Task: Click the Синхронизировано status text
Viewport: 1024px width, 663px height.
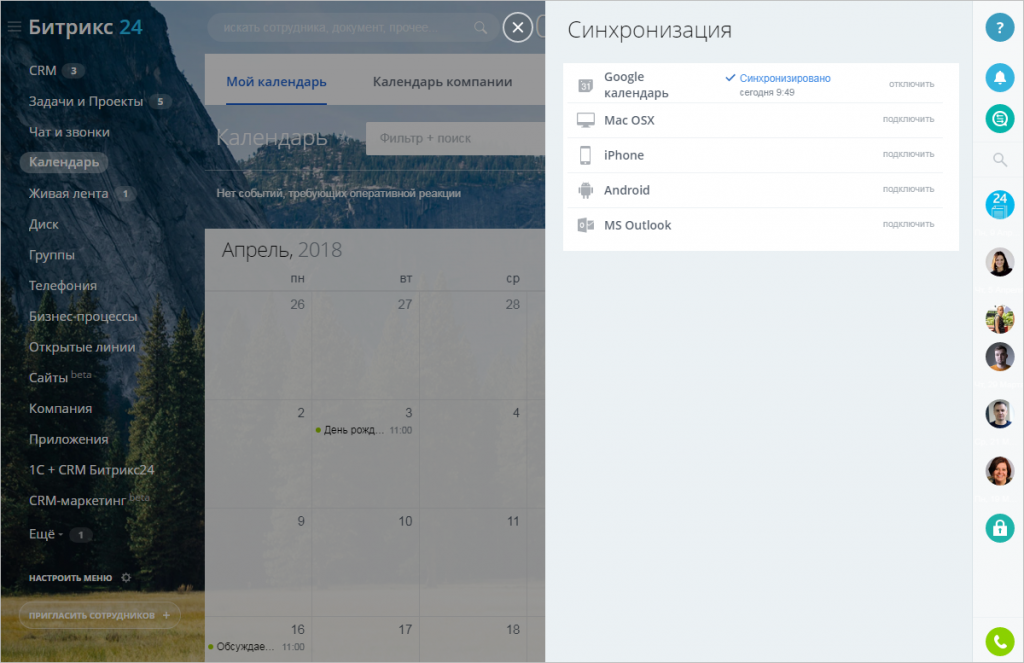Action: point(784,78)
